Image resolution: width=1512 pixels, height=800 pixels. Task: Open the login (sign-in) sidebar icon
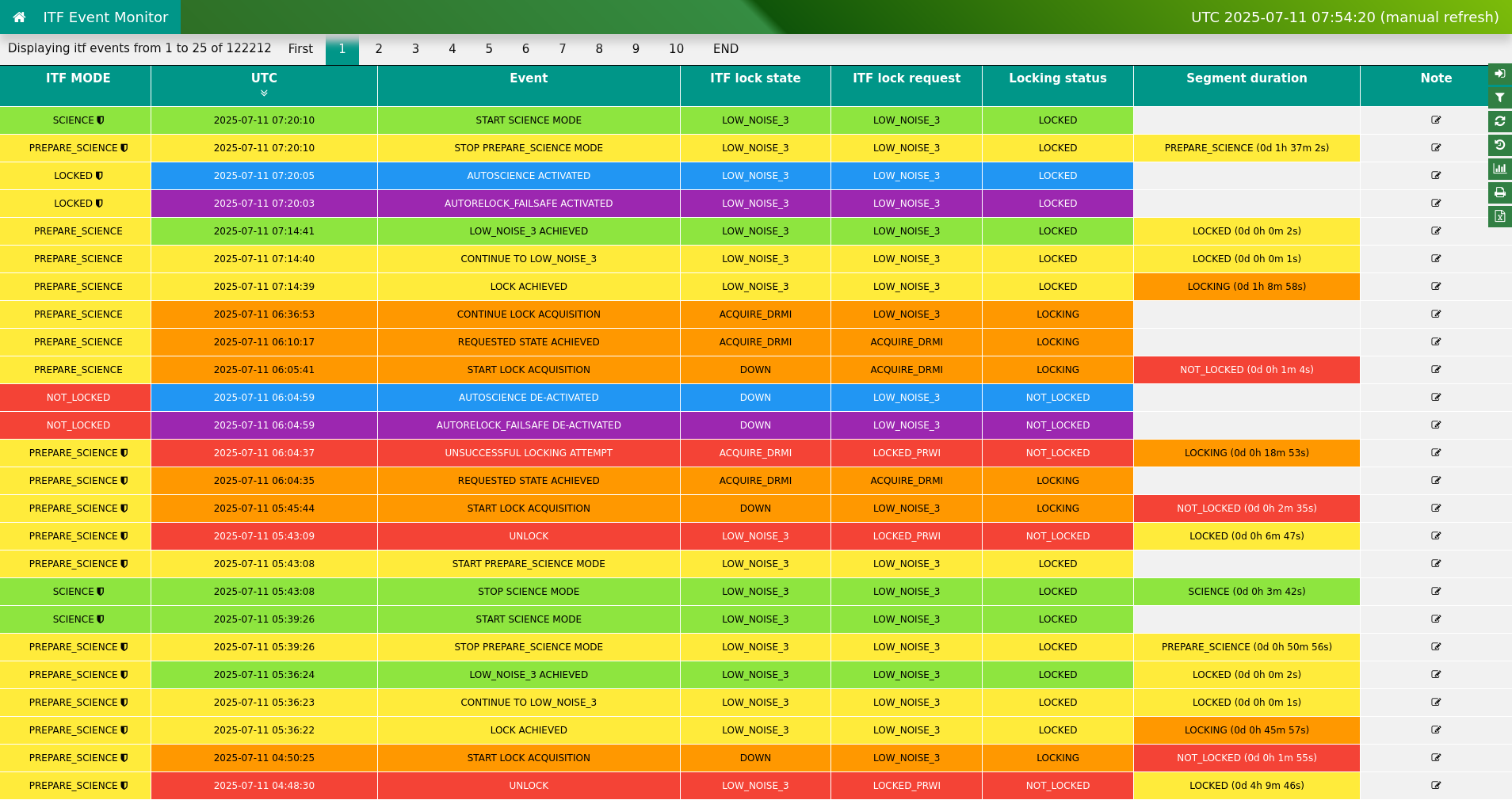coord(1499,74)
